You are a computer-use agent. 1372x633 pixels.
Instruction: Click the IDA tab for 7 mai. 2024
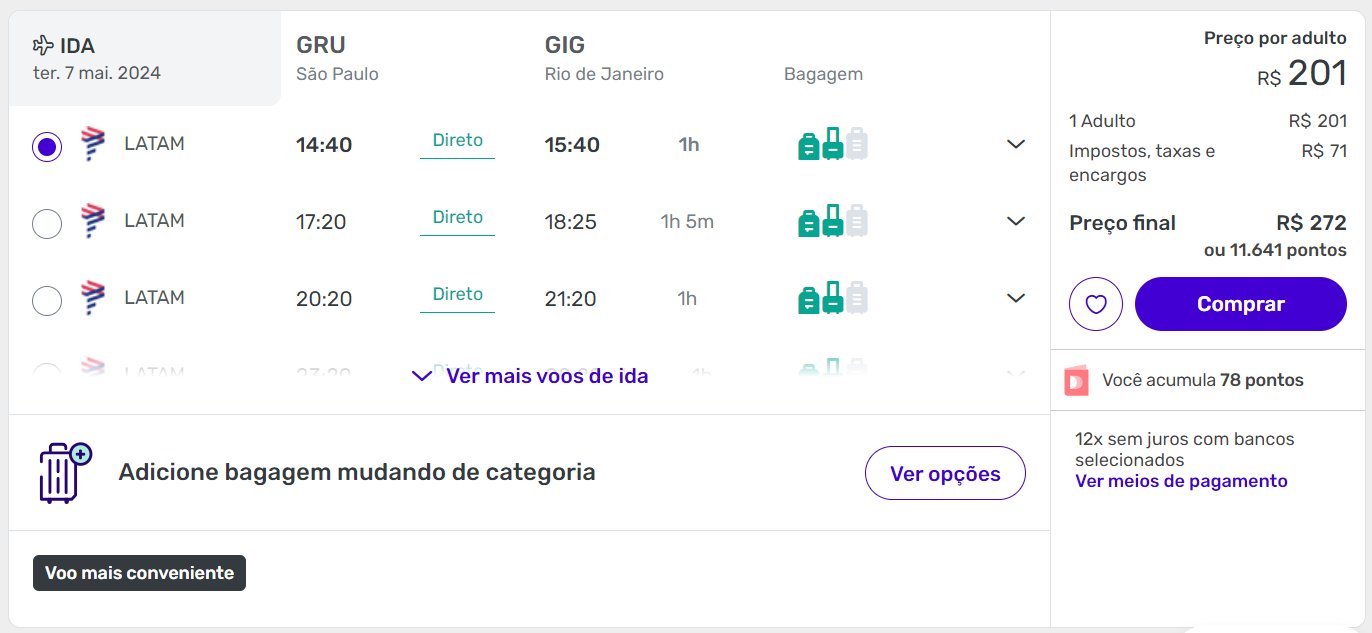[145, 58]
